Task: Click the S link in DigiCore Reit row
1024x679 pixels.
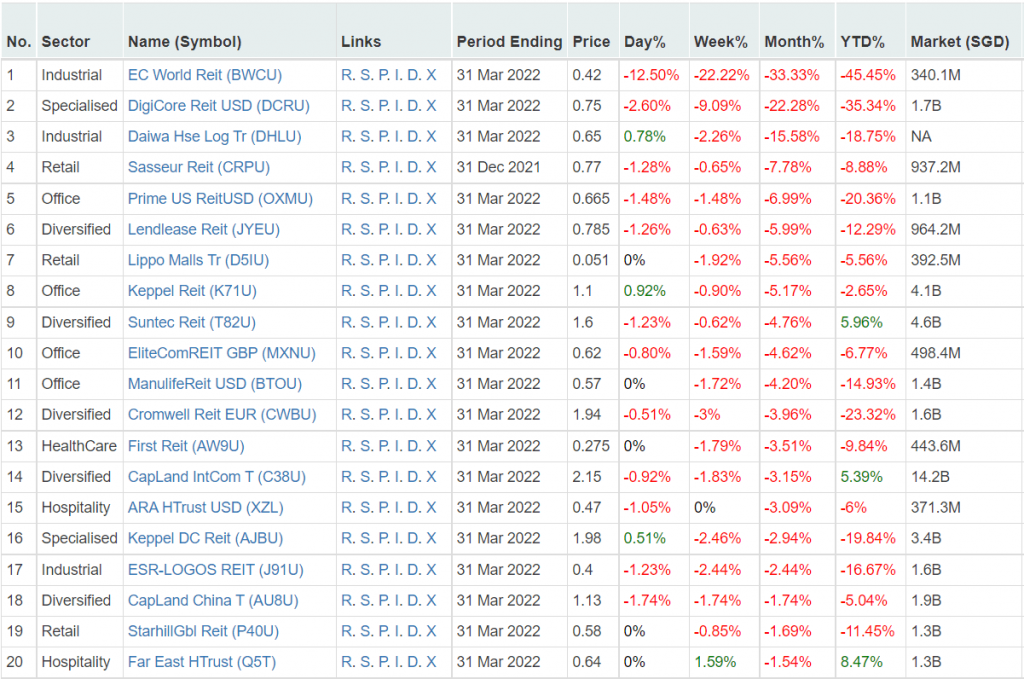Action: click(366, 106)
